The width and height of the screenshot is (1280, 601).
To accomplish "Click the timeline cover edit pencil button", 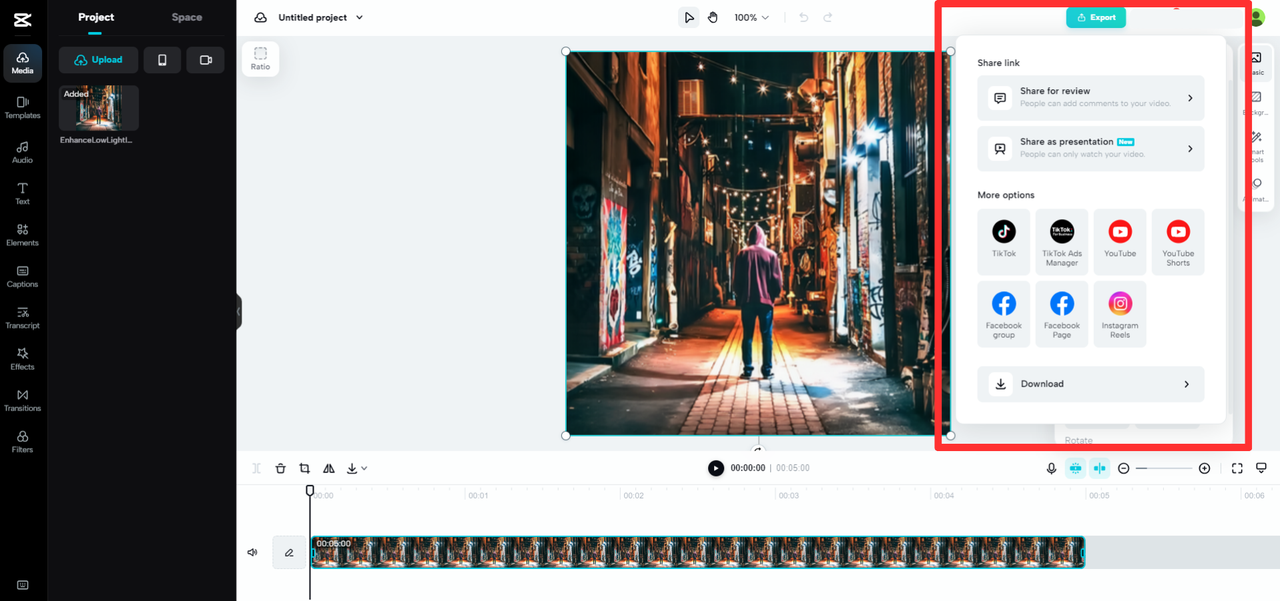I will pyautogui.click(x=289, y=552).
